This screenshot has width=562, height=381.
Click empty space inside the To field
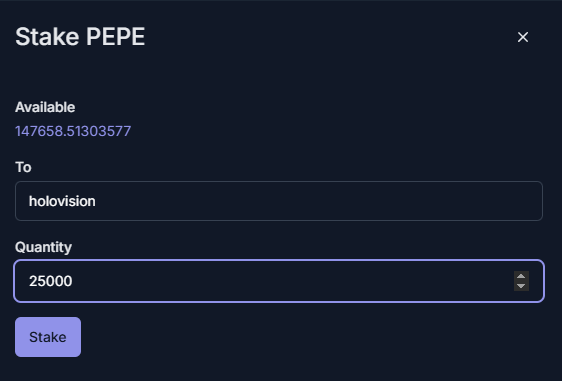[x=319, y=201]
